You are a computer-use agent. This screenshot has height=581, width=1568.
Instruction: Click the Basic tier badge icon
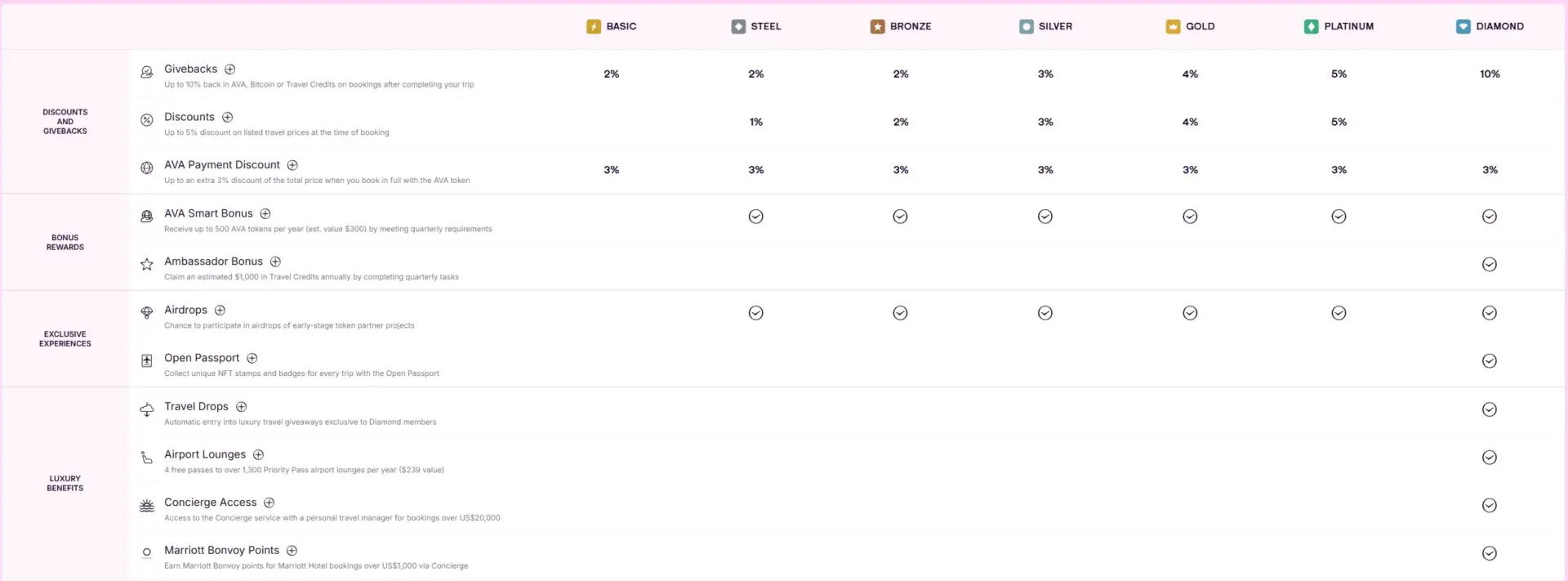594,27
